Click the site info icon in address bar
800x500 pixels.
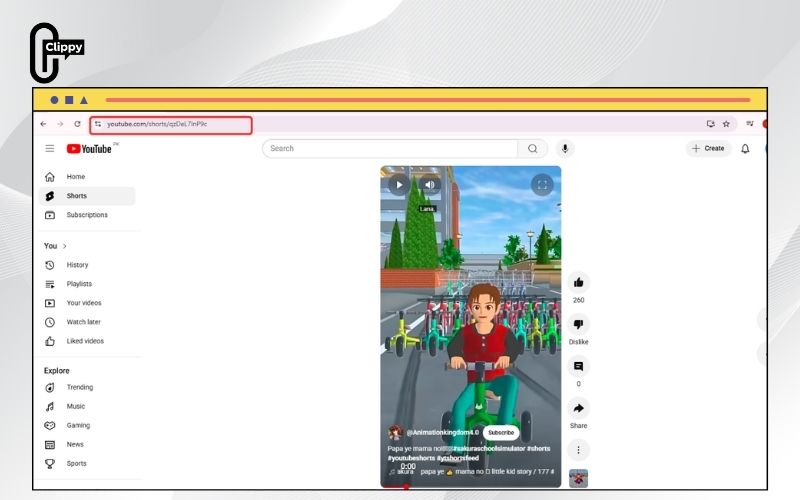point(97,124)
